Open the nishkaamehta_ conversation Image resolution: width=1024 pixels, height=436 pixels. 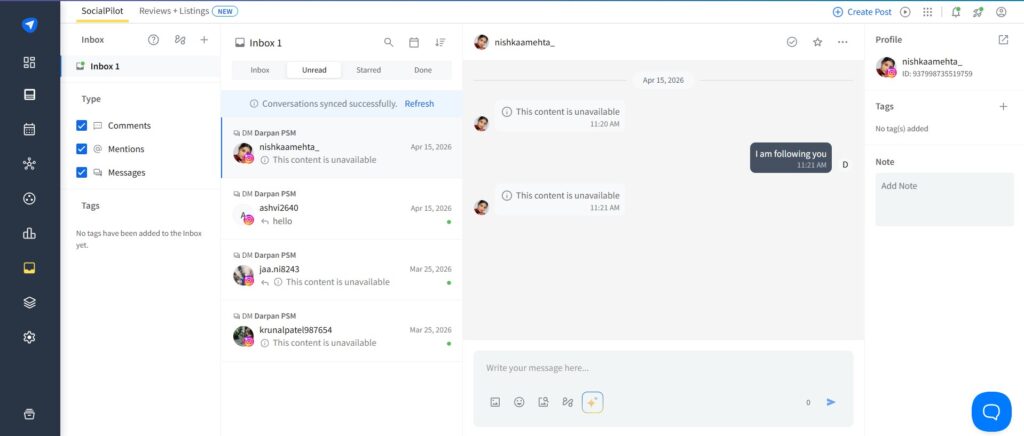pyautogui.click(x=342, y=148)
